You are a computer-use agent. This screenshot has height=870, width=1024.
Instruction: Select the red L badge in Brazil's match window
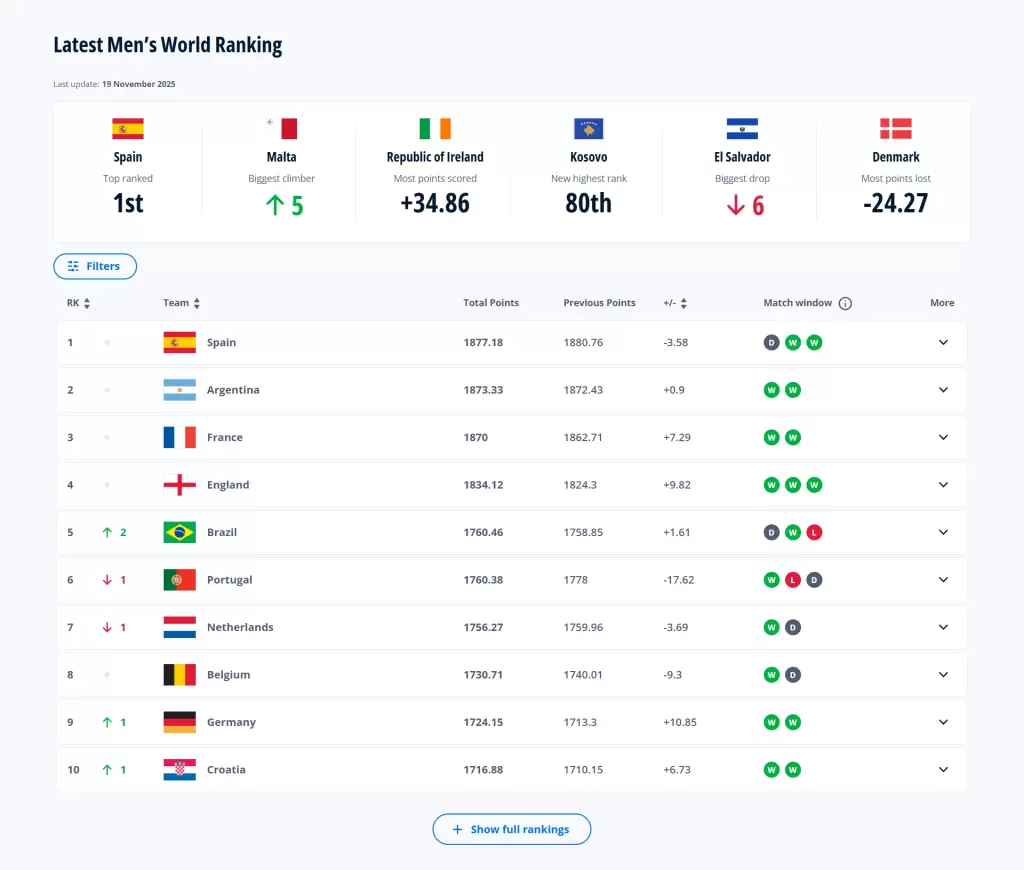point(815,532)
